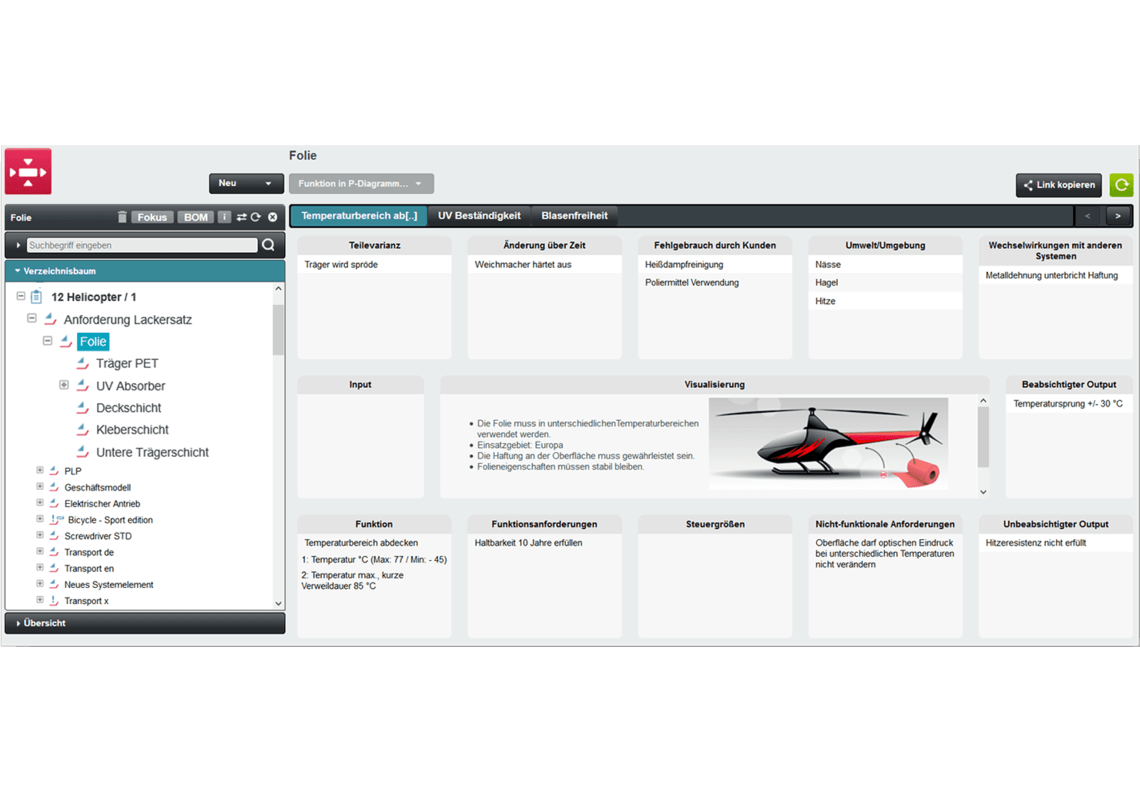The width and height of the screenshot is (1140, 792).
Task: Close the Folie panel with the X icon
Action: tap(272, 217)
